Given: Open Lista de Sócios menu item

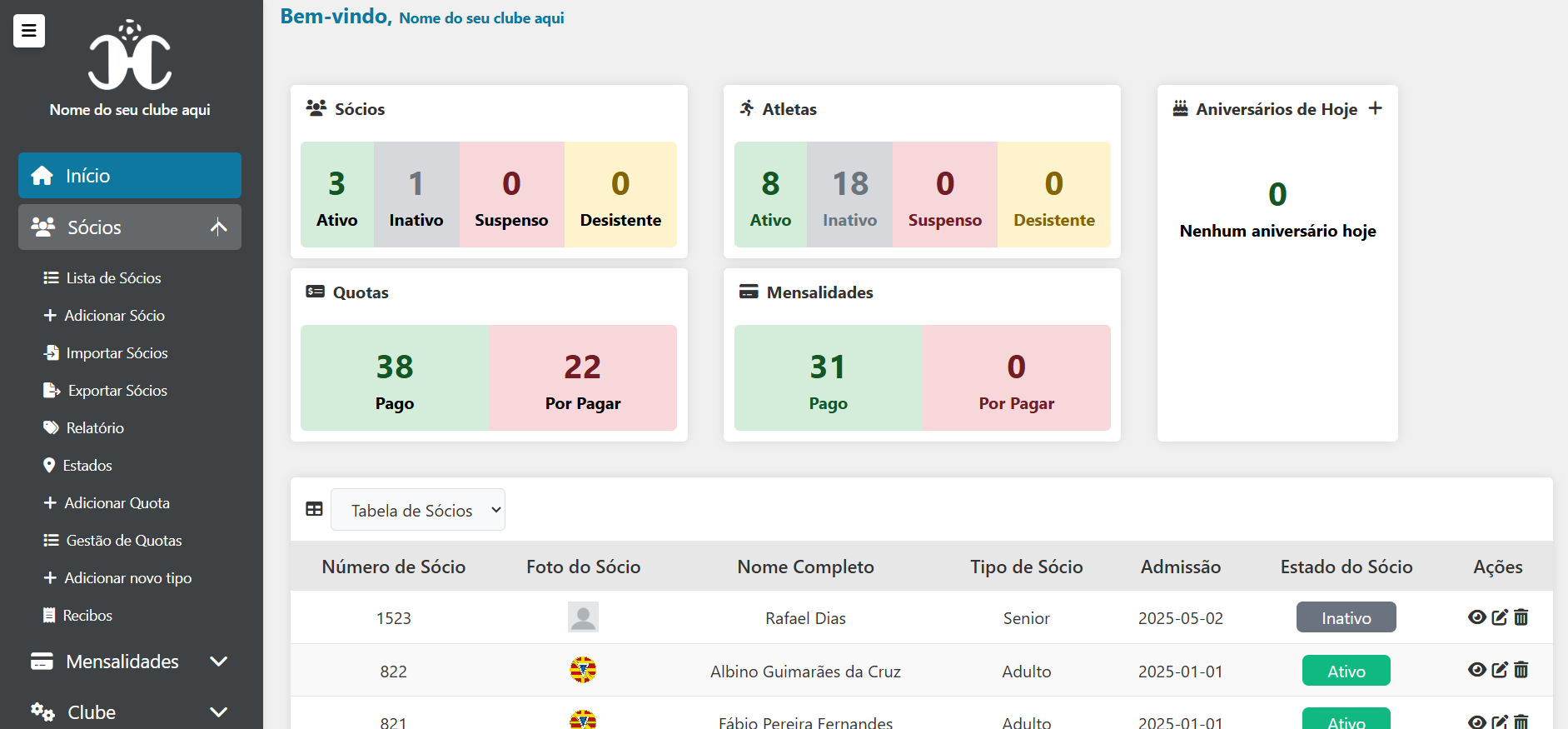Looking at the screenshot, I should [113, 278].
